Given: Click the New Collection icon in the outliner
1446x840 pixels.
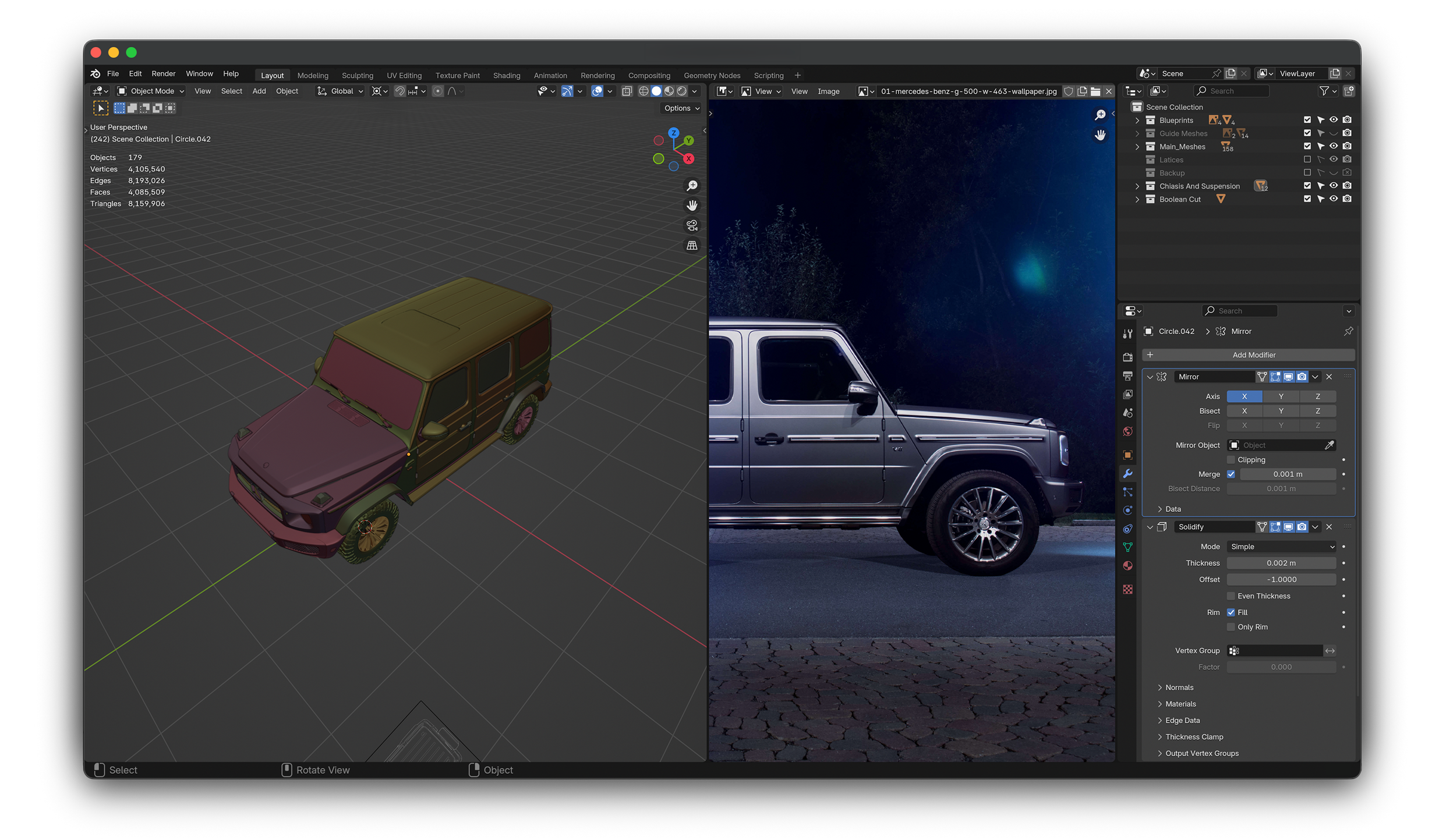Looking at the screenshot, I should coord(1349,91).
